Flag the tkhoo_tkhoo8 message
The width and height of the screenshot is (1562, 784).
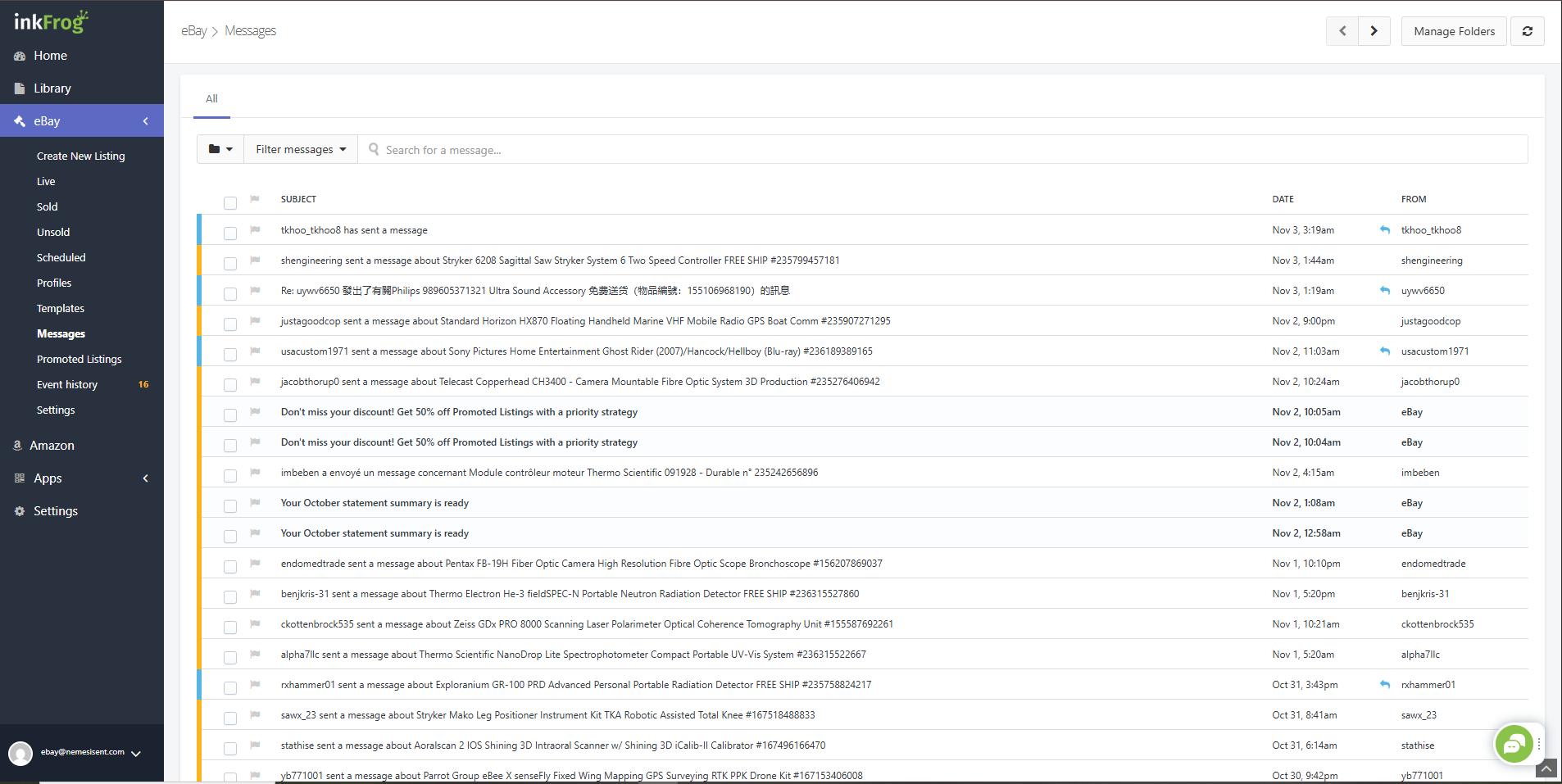(x=255, y=230)
